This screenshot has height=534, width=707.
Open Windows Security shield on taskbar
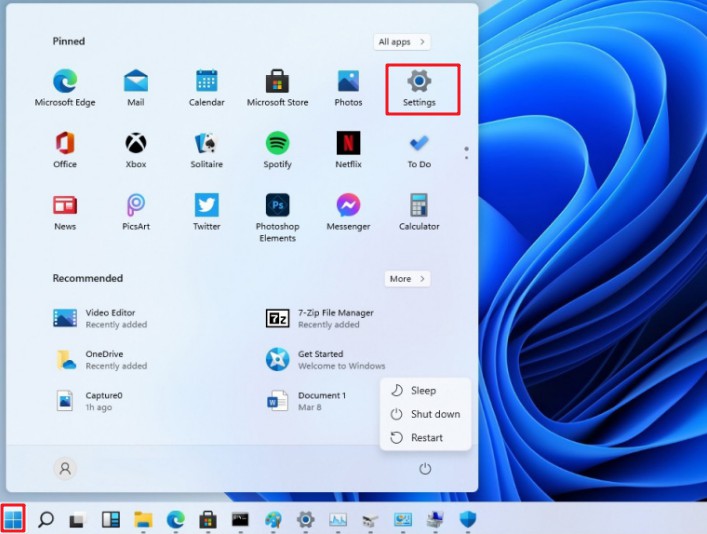pyautogui.click(x=468, y=520)
